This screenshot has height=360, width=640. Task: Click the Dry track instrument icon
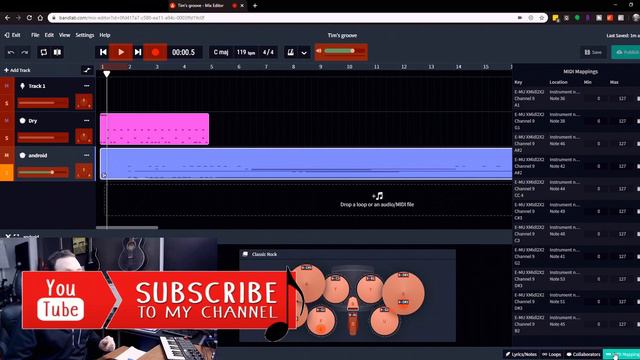click(x=22, y=121)
